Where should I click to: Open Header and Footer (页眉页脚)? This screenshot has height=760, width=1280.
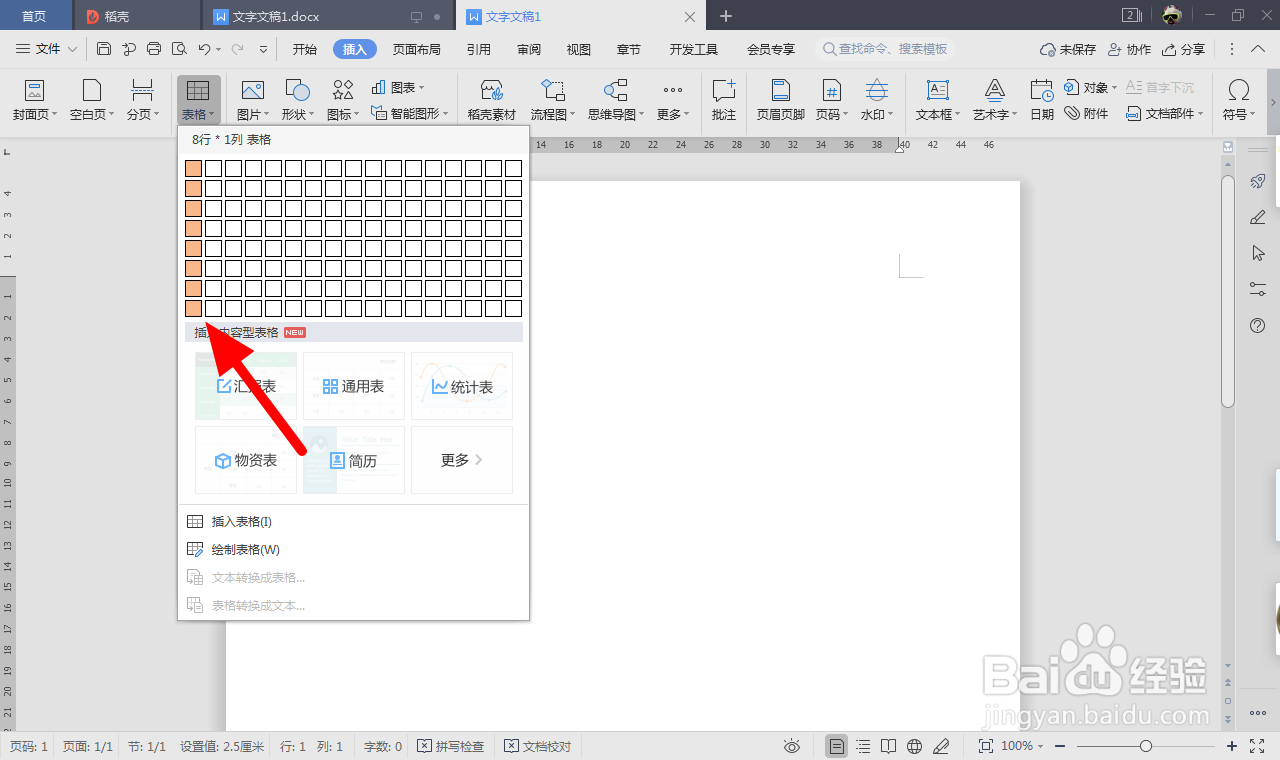tap(780, 101)
